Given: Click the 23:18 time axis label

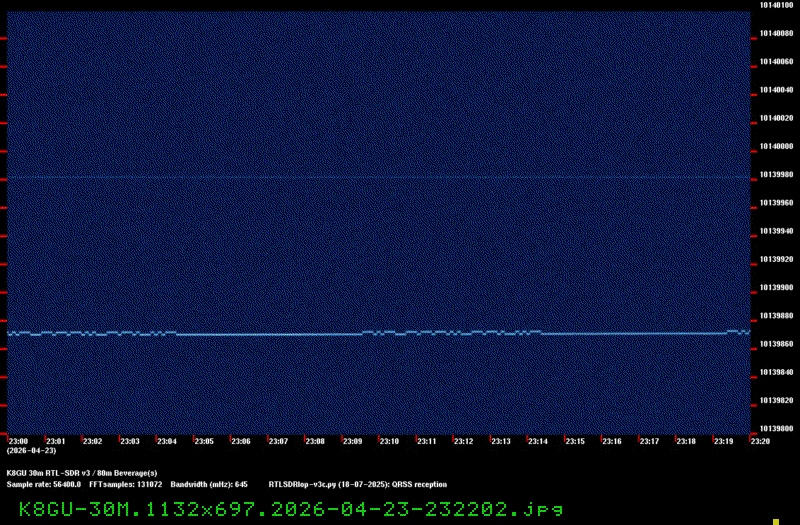Looking at the screenshot, I should point(686,441).
